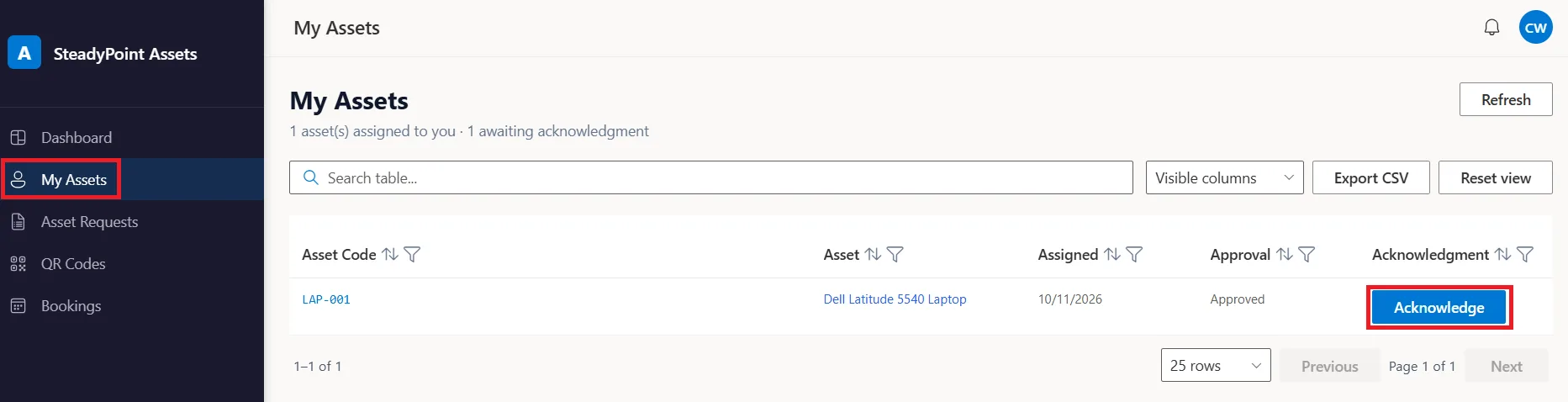Open Asset Requests in sidebar

click(x=132, y=221)
